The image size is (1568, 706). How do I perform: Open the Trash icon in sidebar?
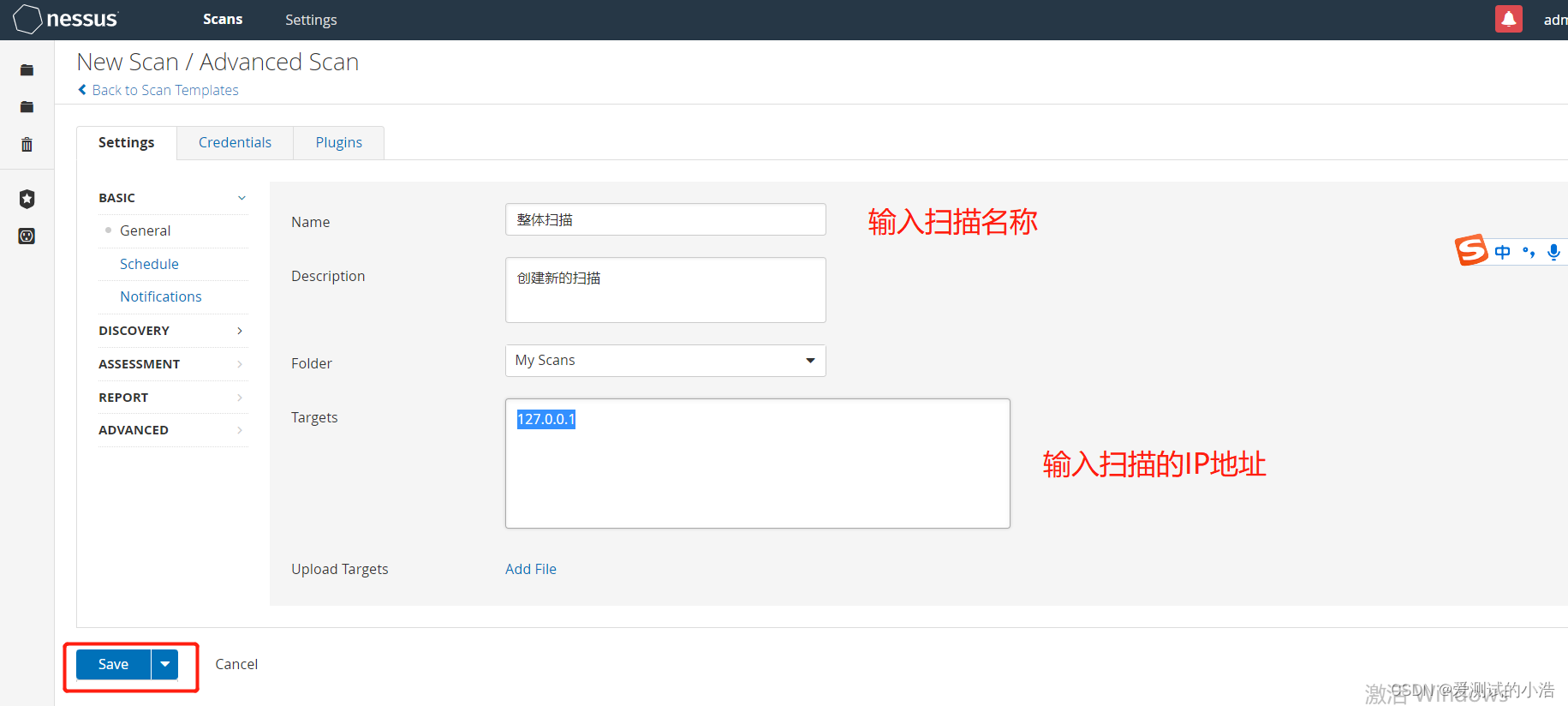27,145
